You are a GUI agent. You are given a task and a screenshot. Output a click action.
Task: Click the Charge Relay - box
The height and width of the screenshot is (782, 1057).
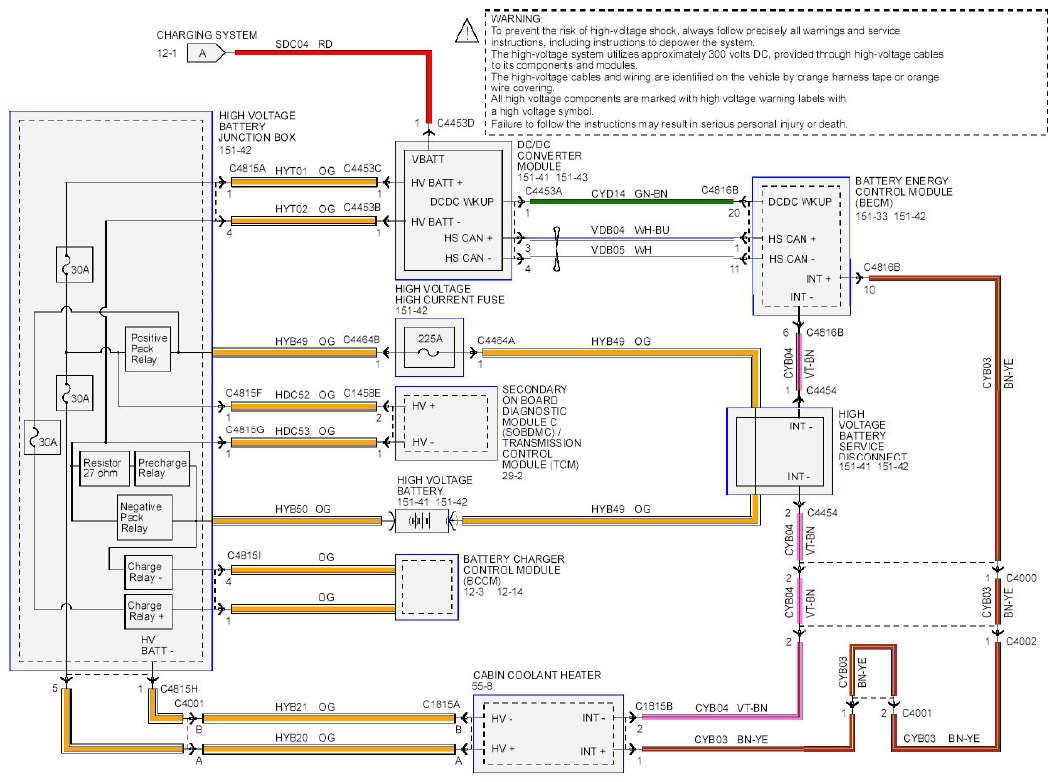(x=148, y=572)
